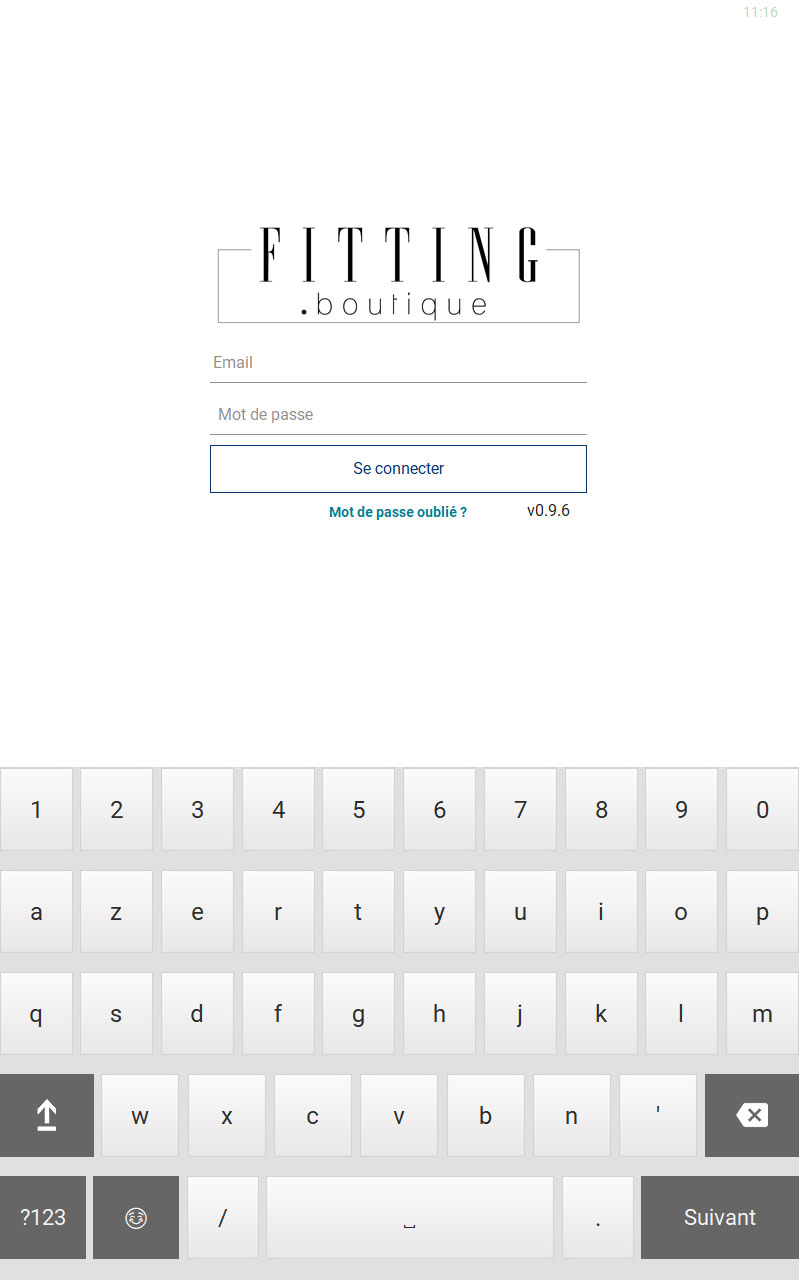Focus the Mot de passe field
Screen dimensions: 799x1281
pos(398,415)
